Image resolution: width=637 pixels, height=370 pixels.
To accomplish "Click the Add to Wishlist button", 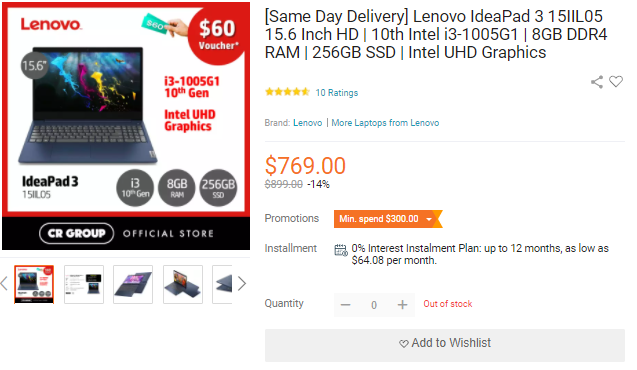I will pyautogui.click(x=445, y=345).
